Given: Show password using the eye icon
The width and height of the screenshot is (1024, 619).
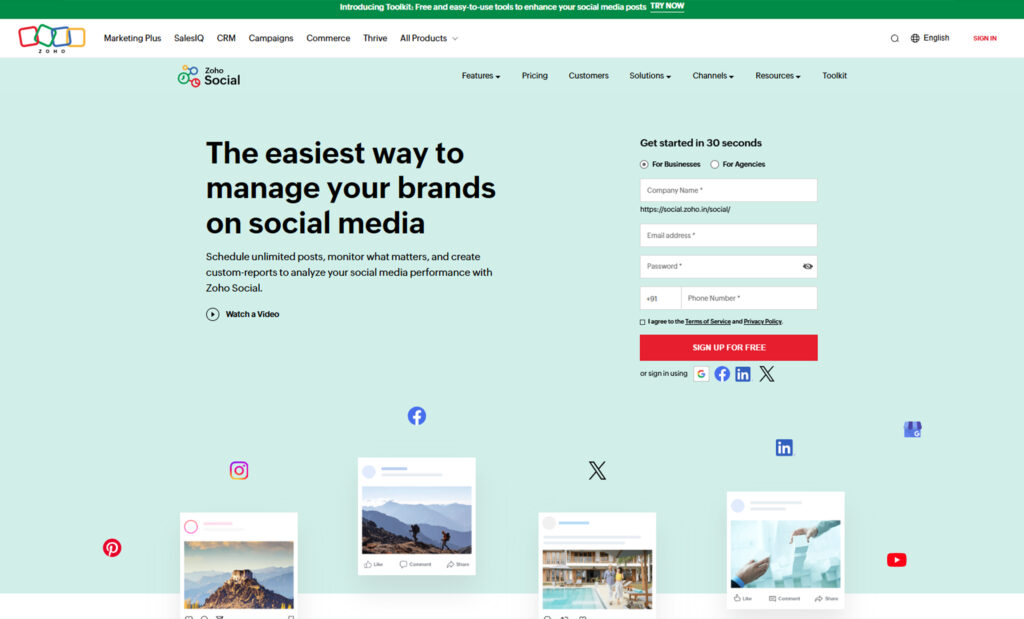Looking at the screenshot, I should 807,267.
